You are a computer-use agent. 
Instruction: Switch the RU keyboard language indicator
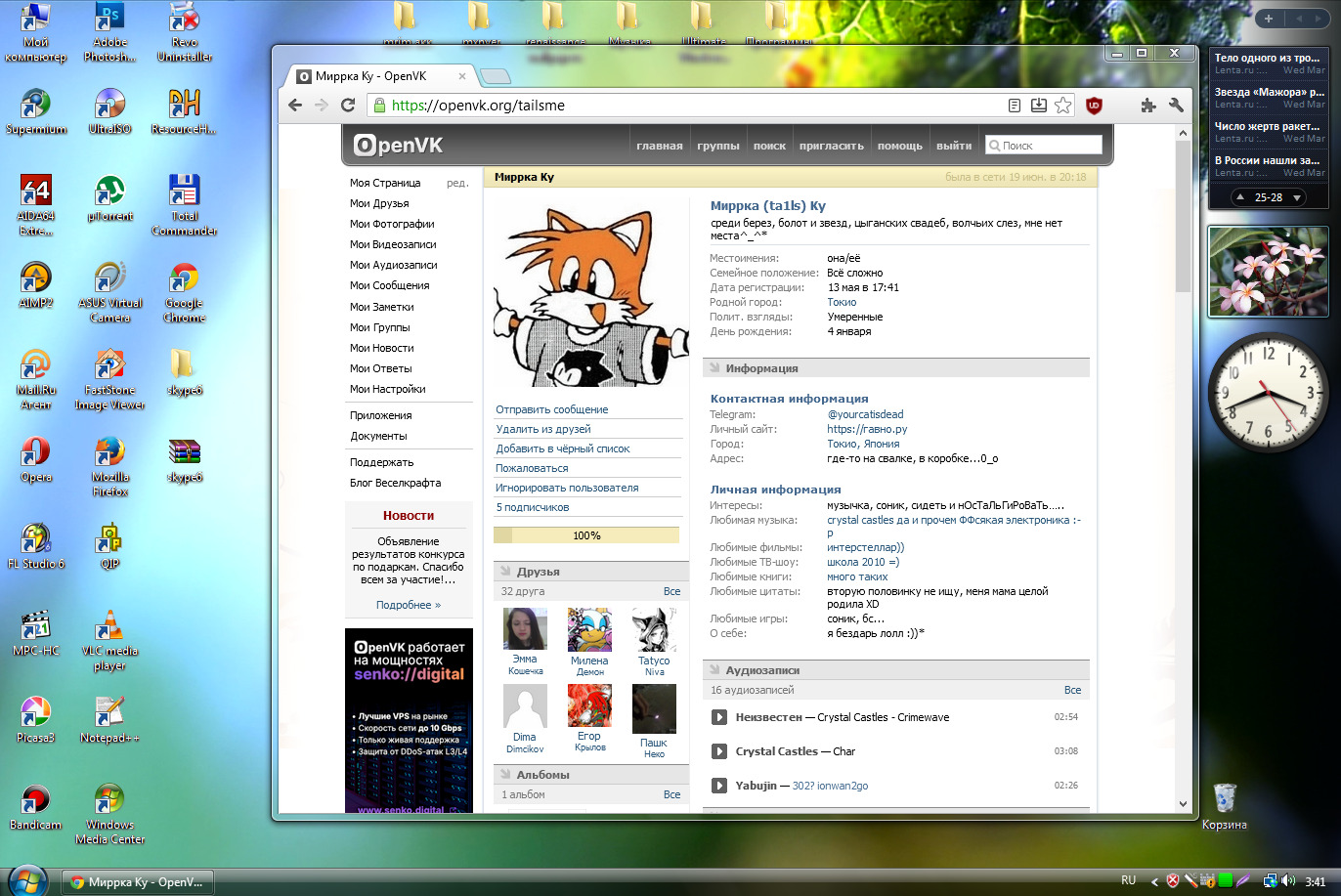1128,880
